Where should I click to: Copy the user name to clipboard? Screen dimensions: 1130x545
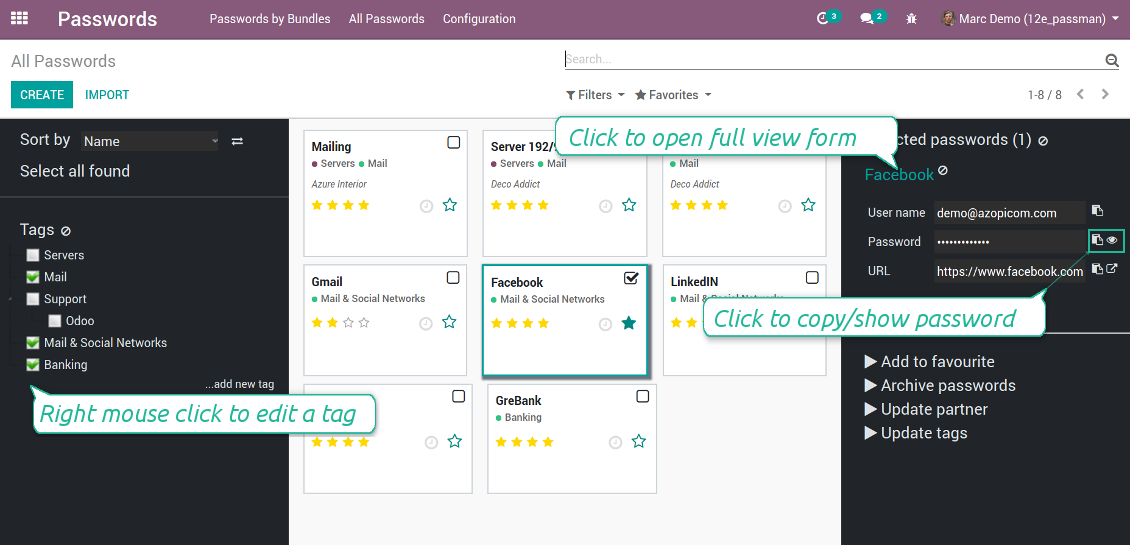[x=1097, y=211]
